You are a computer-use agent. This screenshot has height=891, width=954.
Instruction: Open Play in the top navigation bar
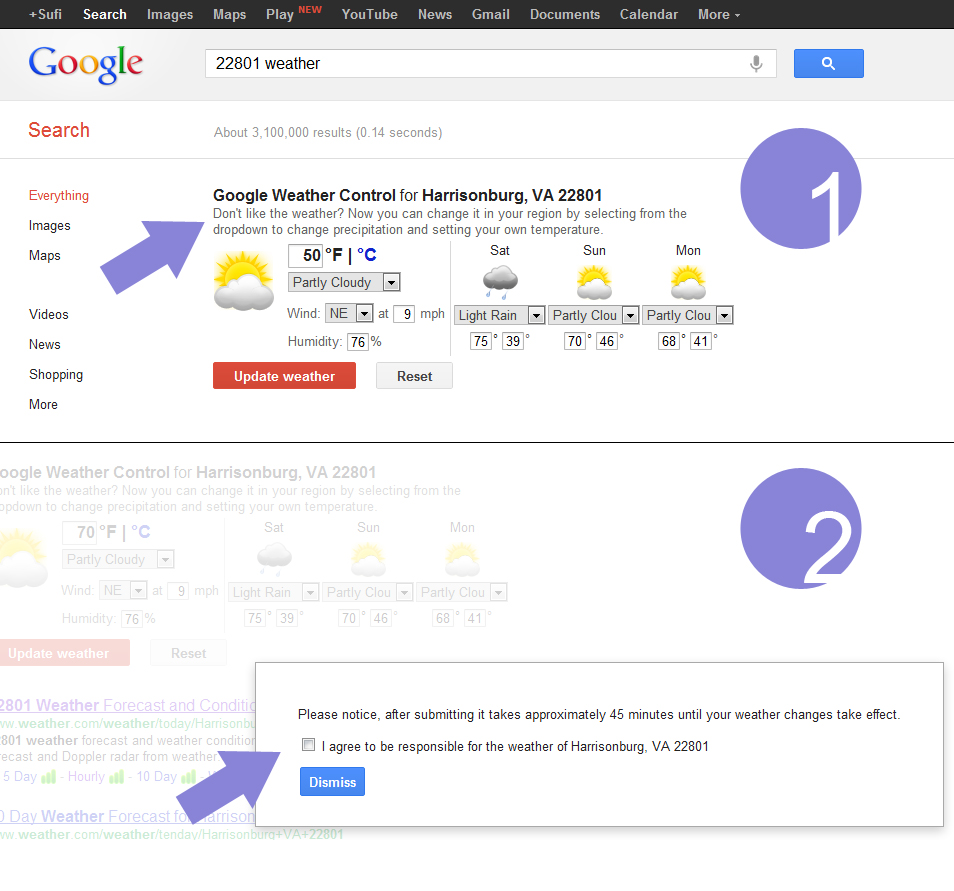click(280, 14)
